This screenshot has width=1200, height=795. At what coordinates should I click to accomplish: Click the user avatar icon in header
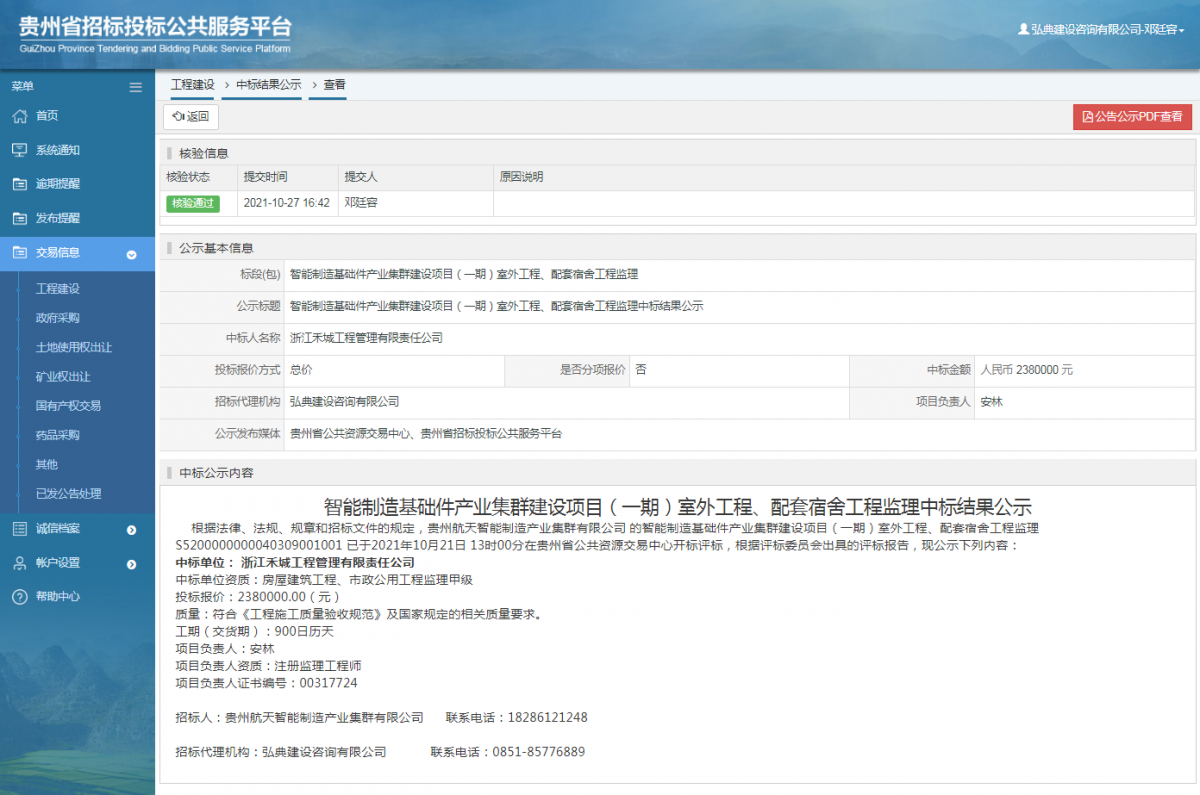[x=1023, y=30]
